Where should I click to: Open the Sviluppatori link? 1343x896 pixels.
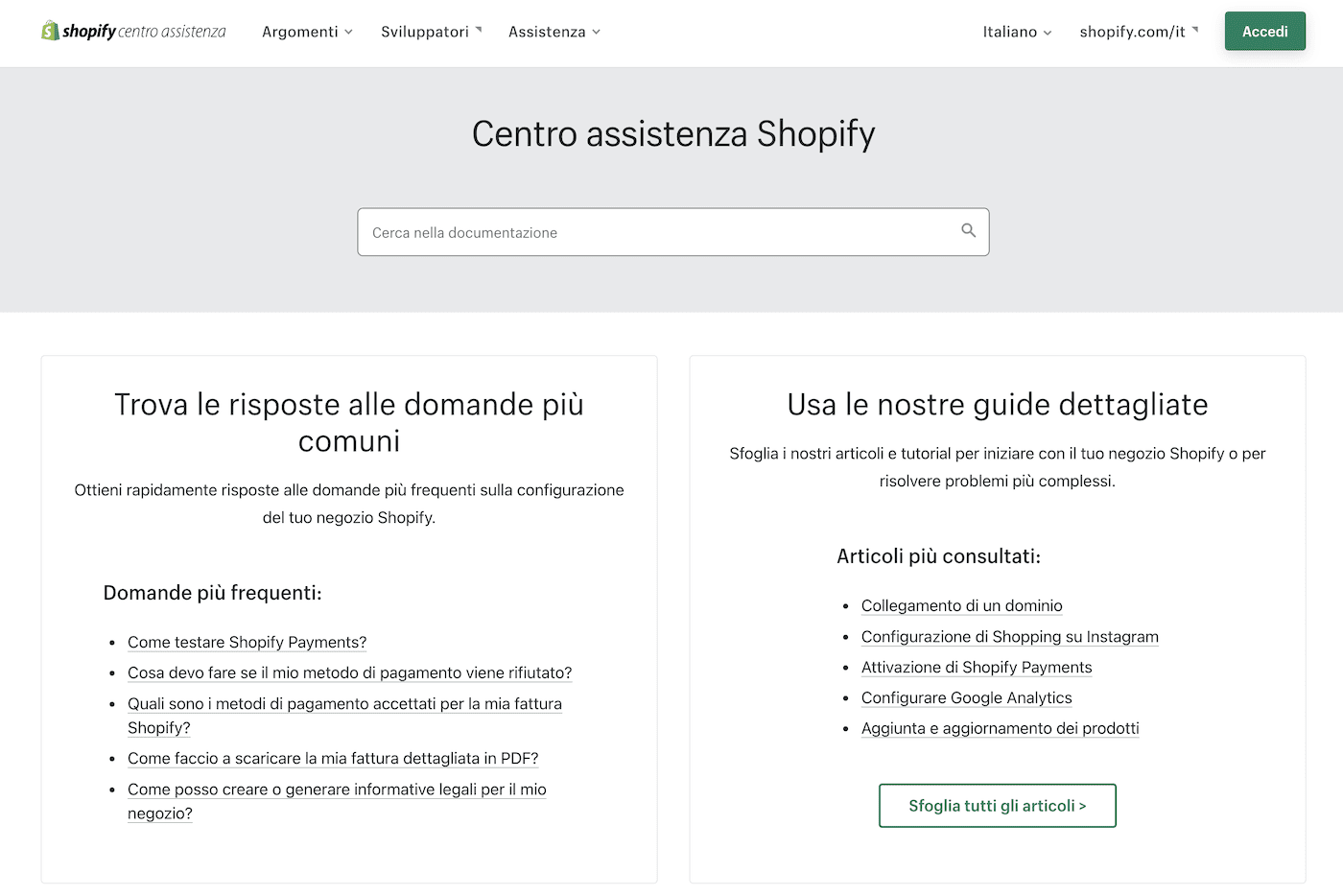tap(431, 32)
